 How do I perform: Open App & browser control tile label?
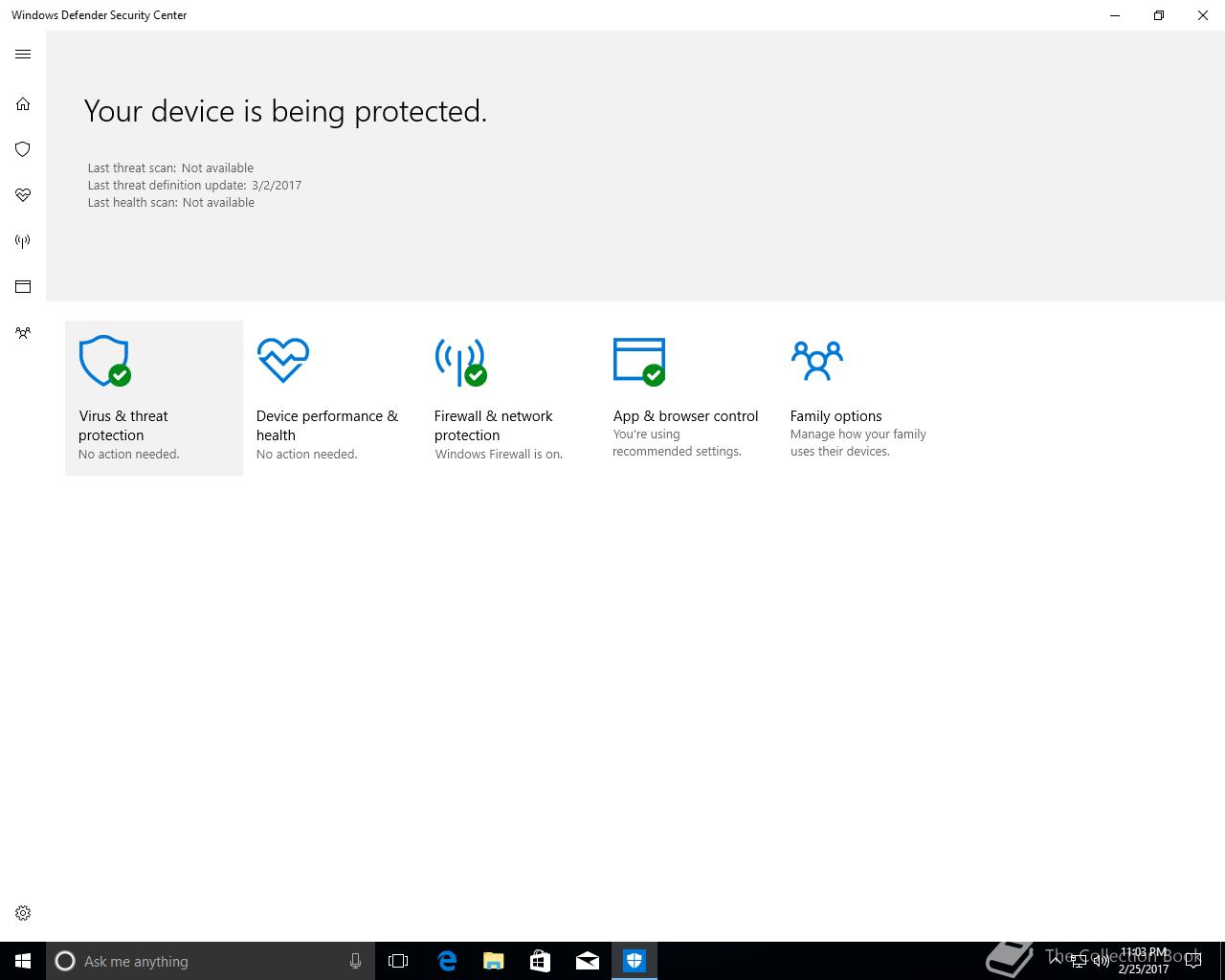tap(685, 416)
